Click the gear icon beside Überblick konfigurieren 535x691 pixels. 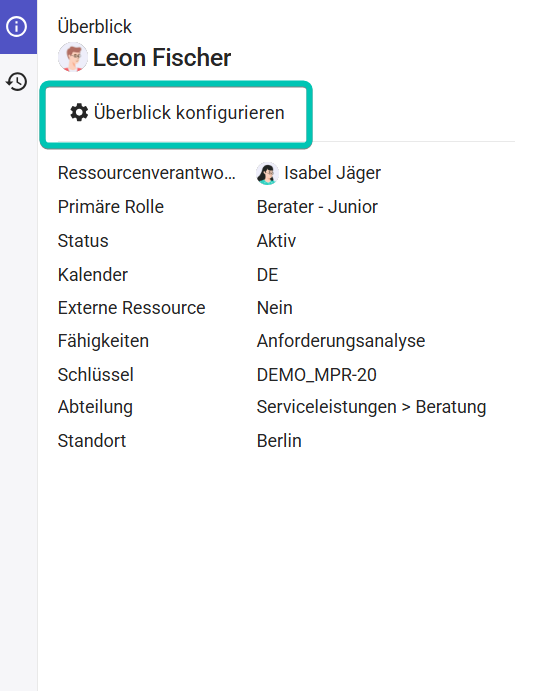point(79,112)
